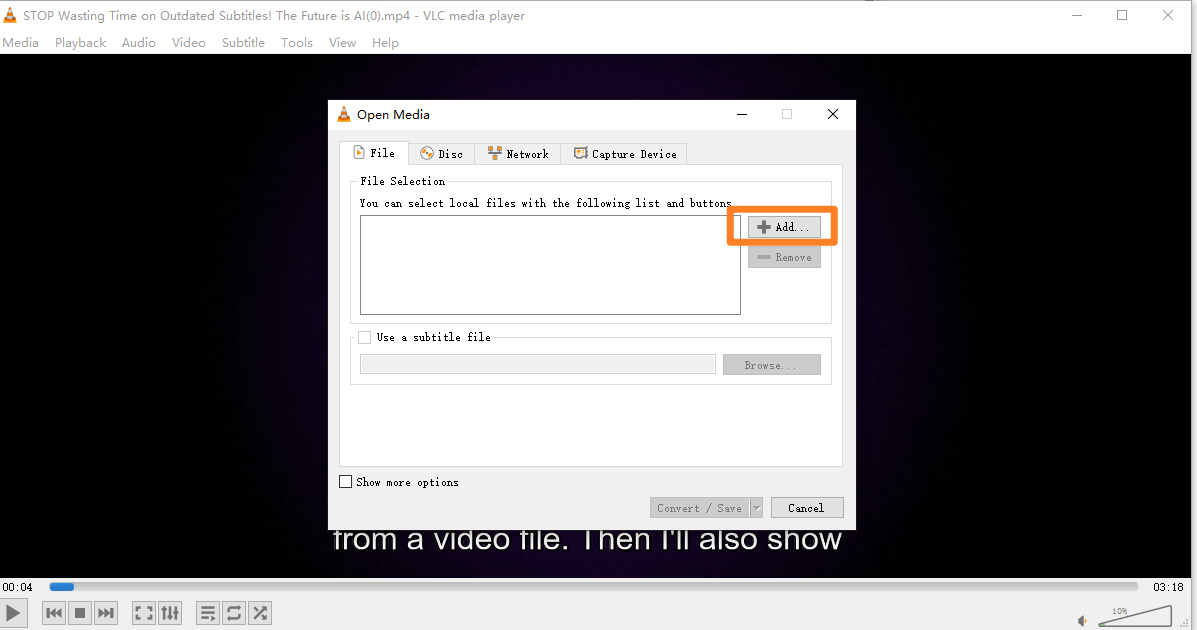Open the Subtitle menu
The image size is (1197, 630).
tap(243, 42)
